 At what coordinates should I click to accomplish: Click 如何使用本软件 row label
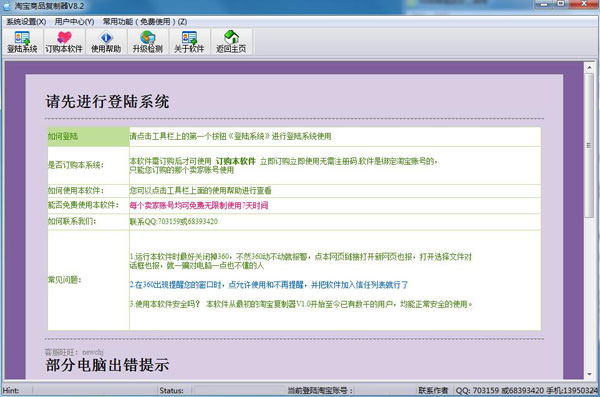[75, 191]
